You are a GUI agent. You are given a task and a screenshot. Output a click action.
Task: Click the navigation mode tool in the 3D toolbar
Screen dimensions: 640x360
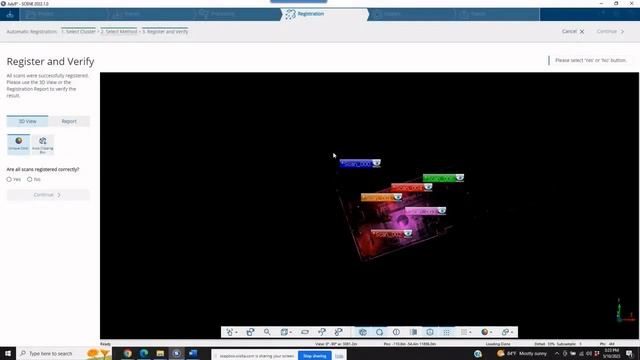point(230,332)
